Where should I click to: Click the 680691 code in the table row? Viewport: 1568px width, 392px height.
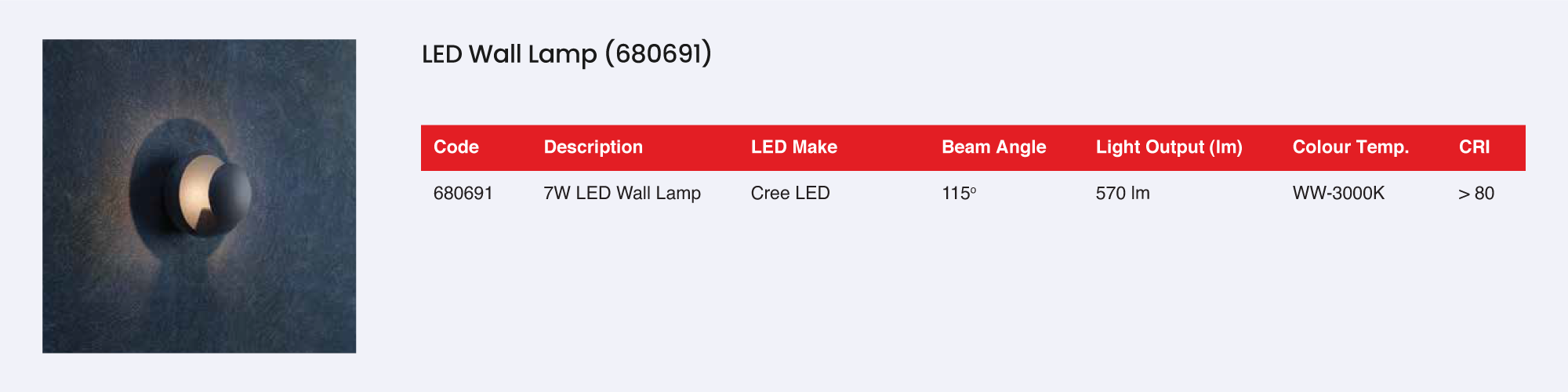click(463, 194)
